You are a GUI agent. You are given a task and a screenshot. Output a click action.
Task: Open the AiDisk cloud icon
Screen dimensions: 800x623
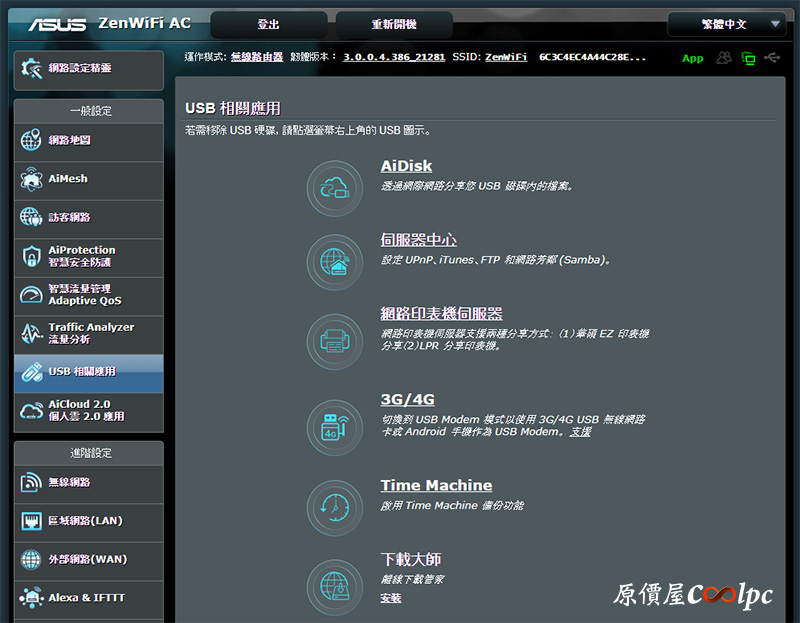335,188
